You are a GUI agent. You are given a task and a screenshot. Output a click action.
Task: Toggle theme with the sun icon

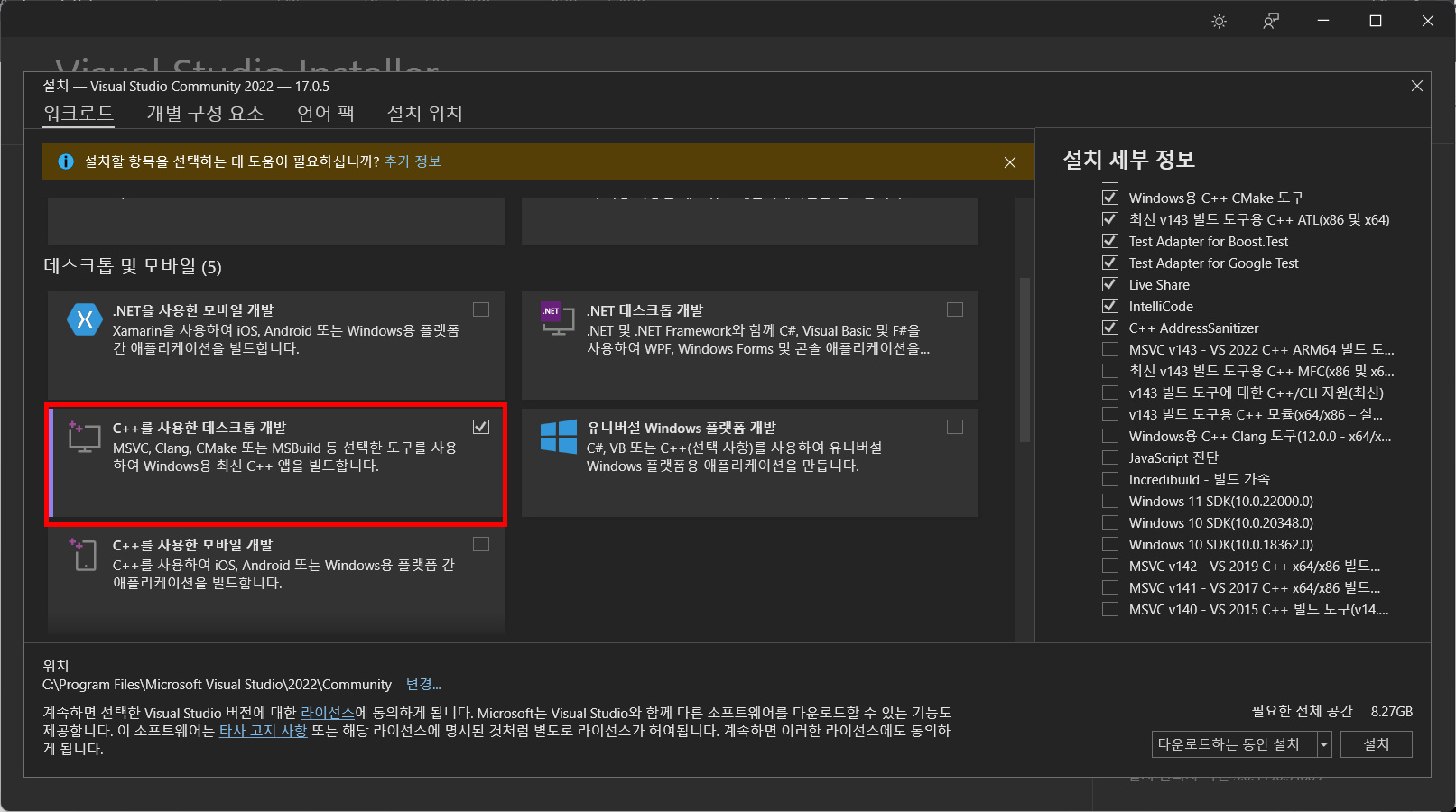click(1220, 22)
